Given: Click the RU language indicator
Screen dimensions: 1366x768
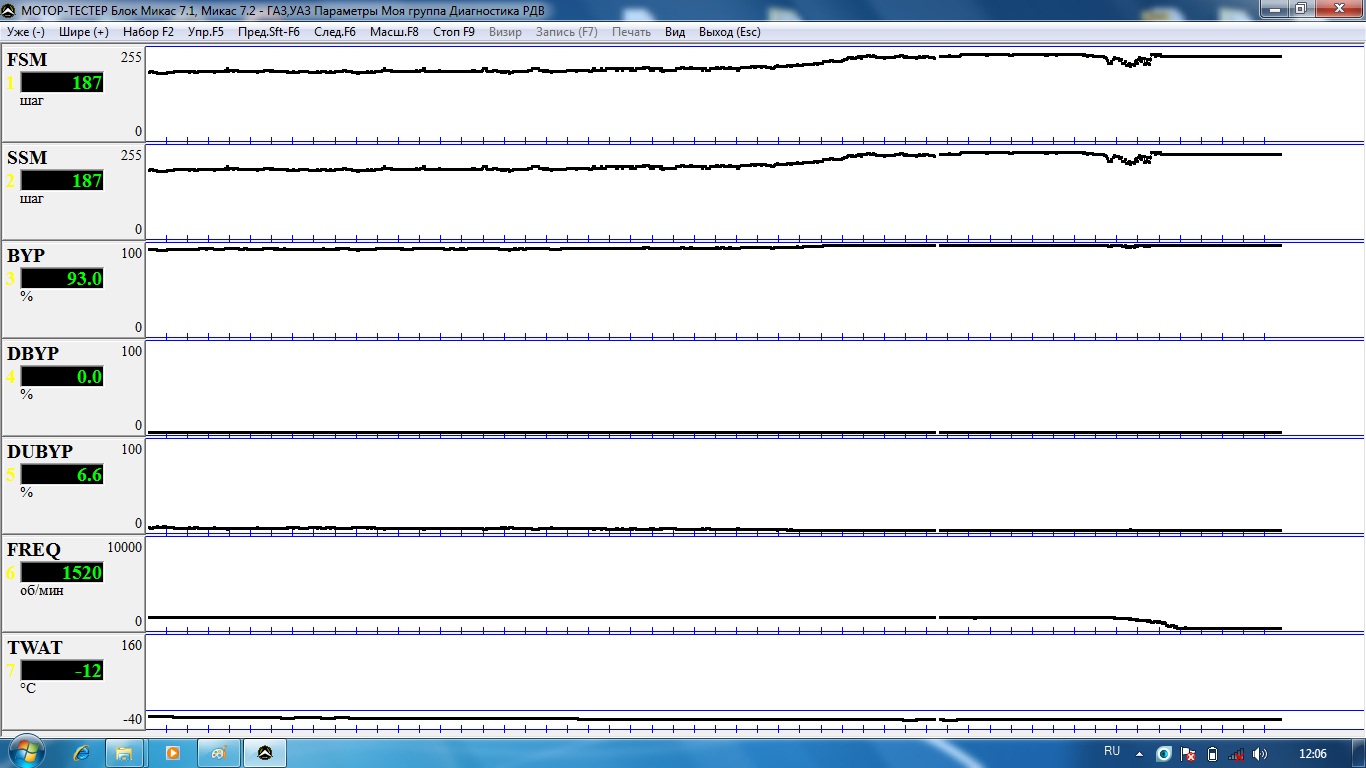Looking at the screenshot, I should tap(1112, 751).
